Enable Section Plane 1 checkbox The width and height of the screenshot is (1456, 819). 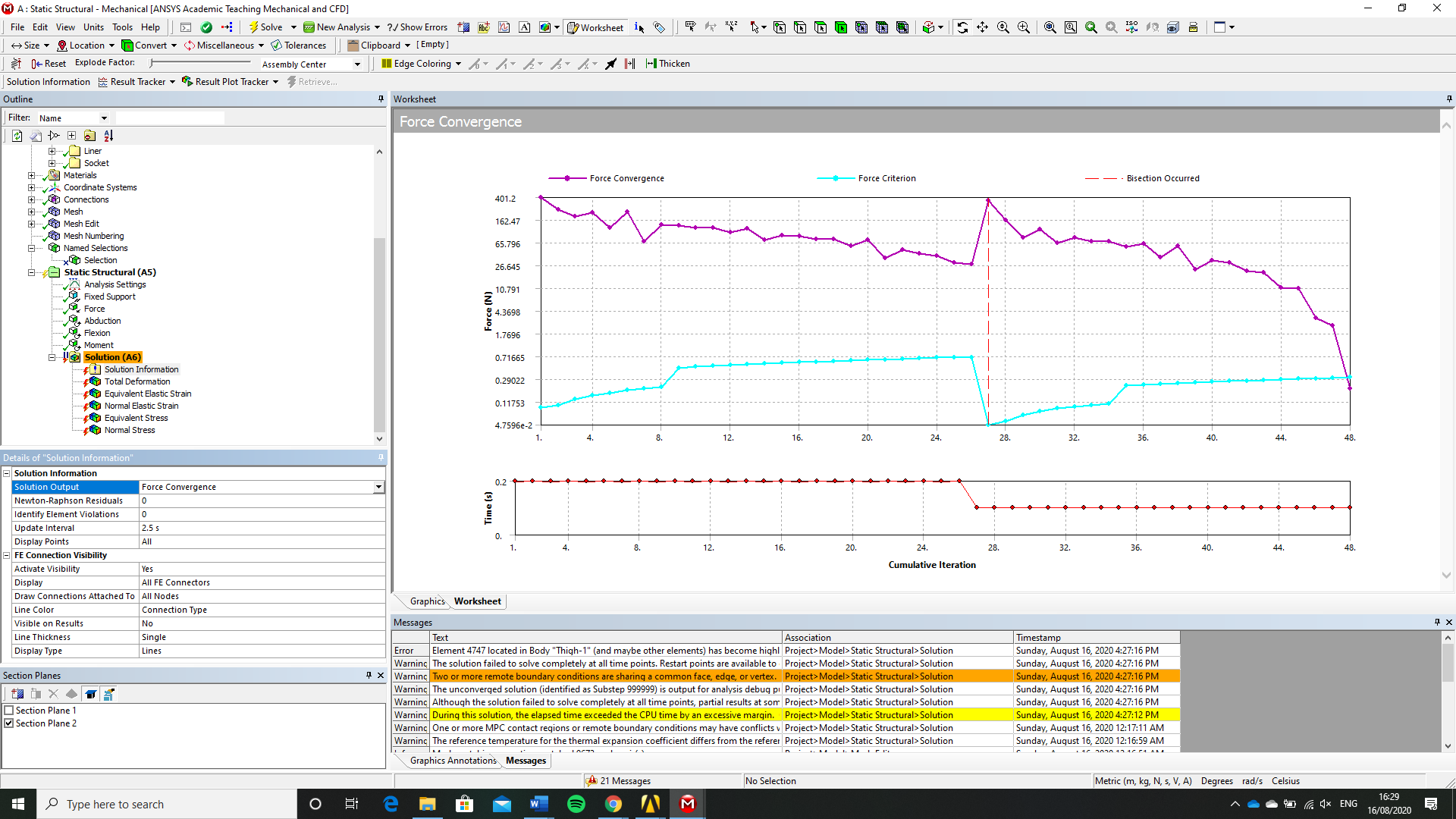pos(9,711)
